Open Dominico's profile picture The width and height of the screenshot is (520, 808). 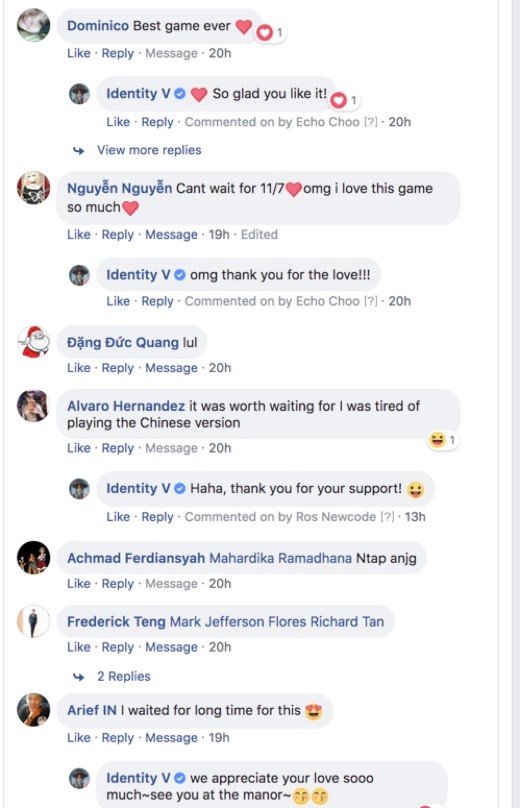(33, 25)
